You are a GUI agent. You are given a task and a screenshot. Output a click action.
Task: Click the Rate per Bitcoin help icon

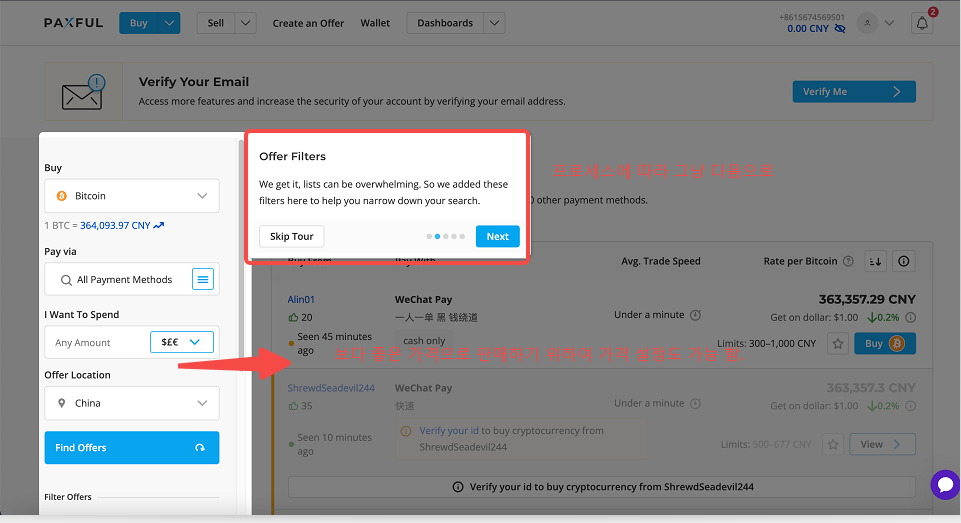(848, 261)
